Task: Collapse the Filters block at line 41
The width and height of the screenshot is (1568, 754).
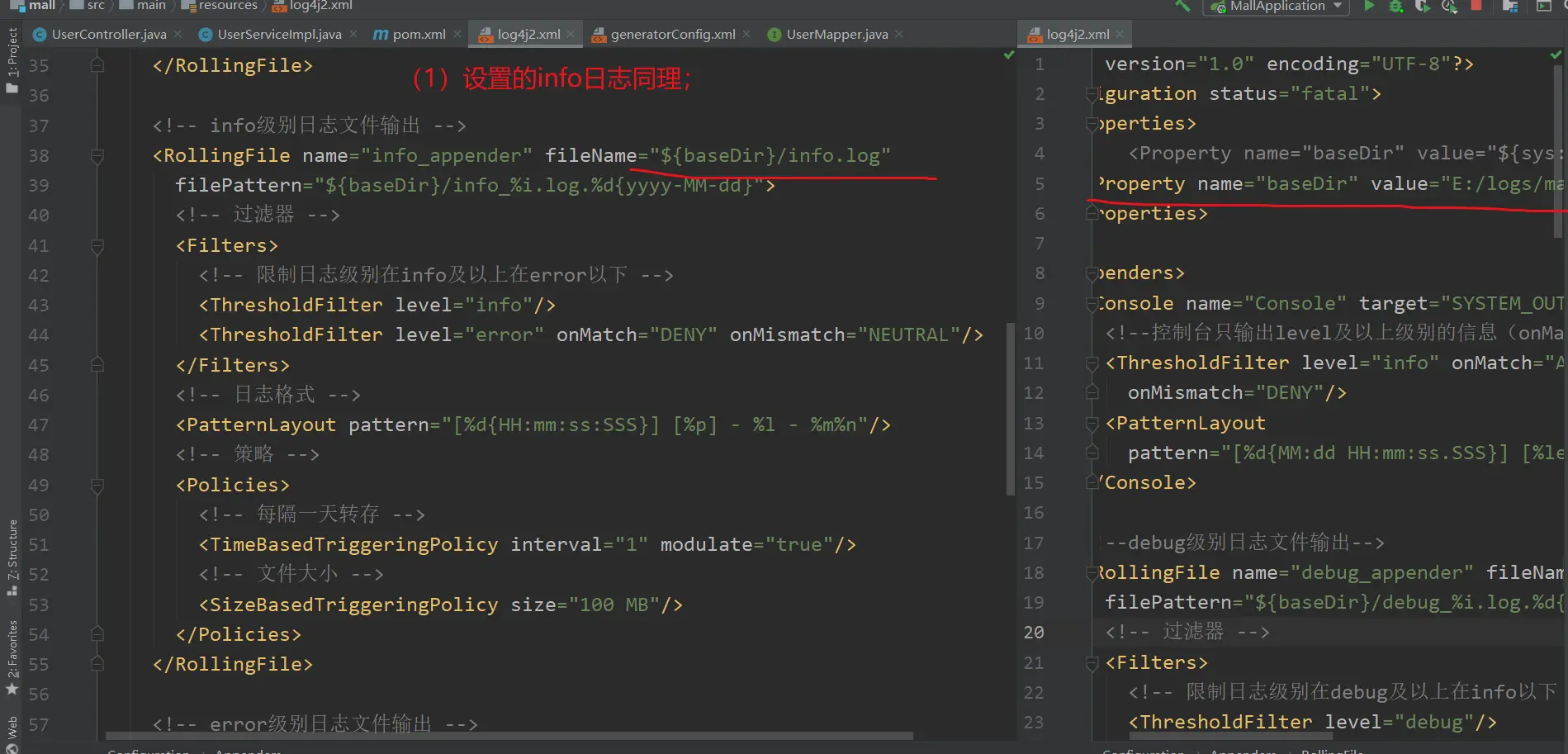Action: click(97, 245)
